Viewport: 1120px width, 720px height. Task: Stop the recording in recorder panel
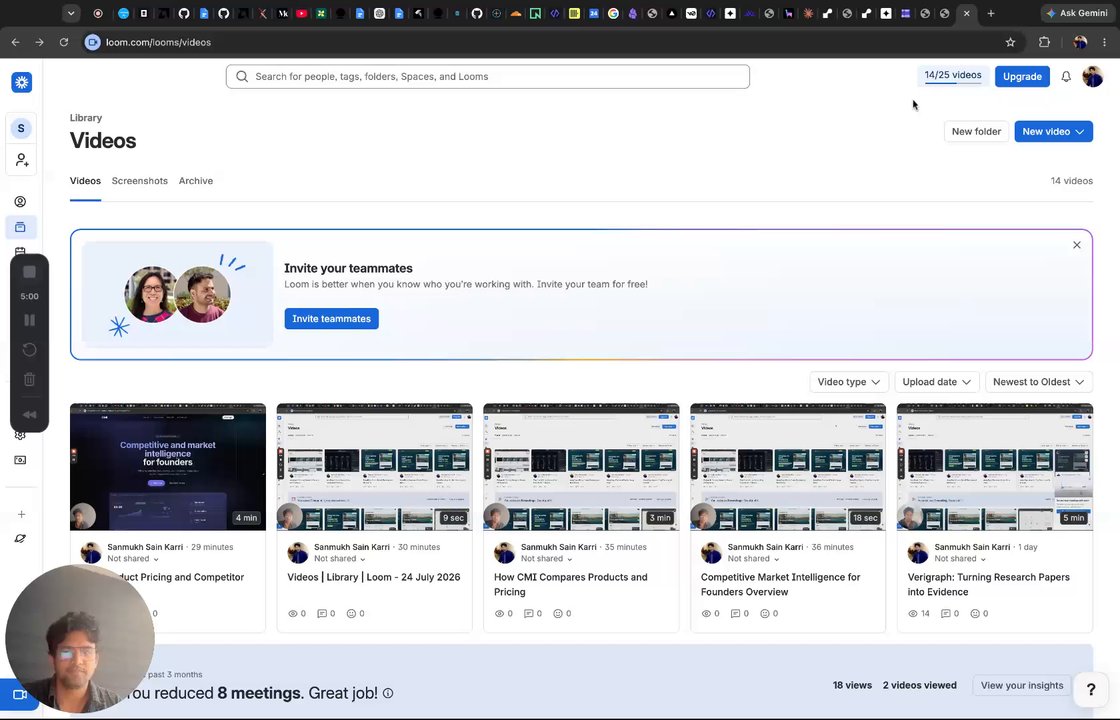point(29,272)
